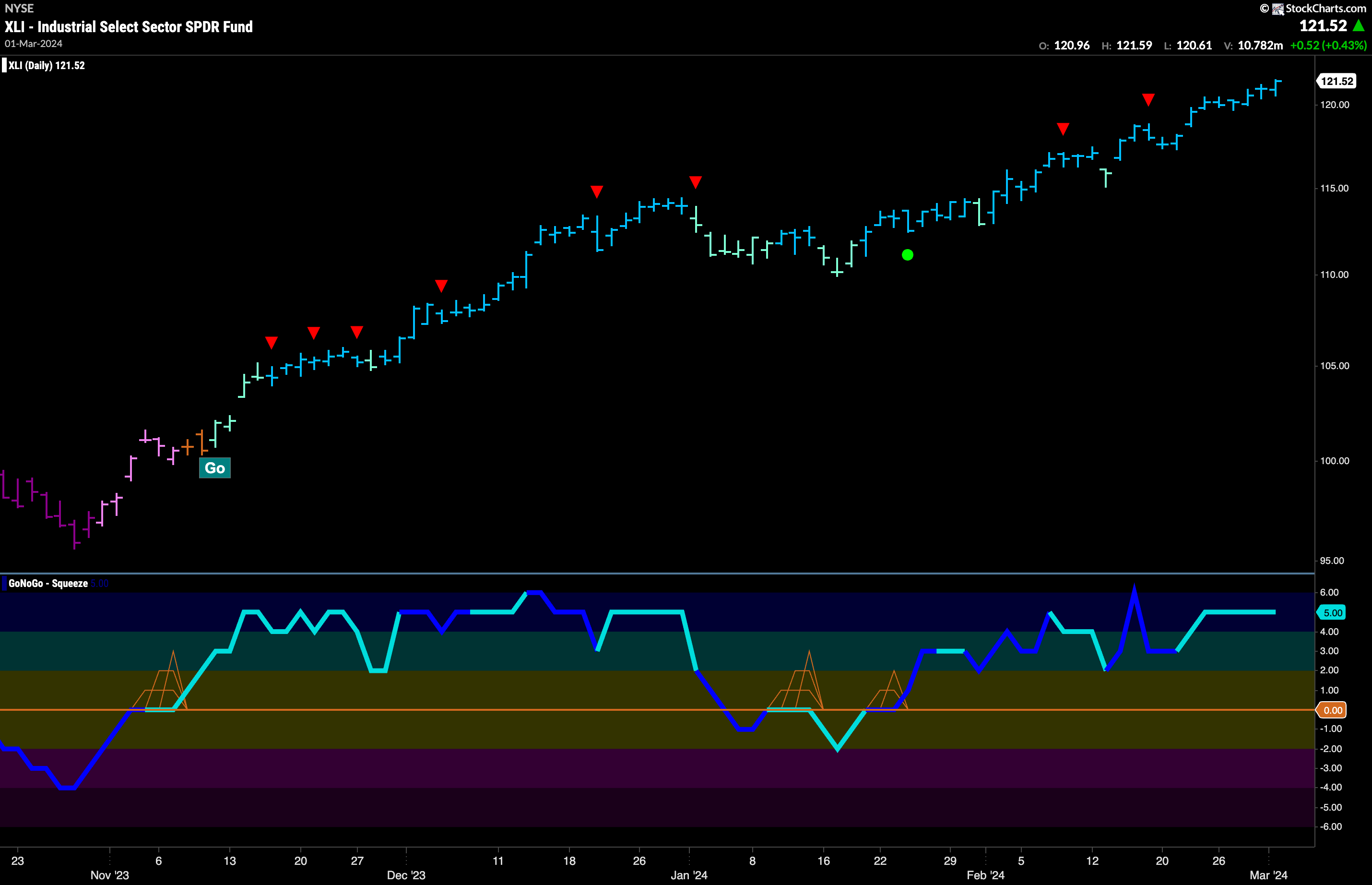This screenshot has width=1372, height=885.
Task: Click the open value 120.96
Action: (1072, 46)
